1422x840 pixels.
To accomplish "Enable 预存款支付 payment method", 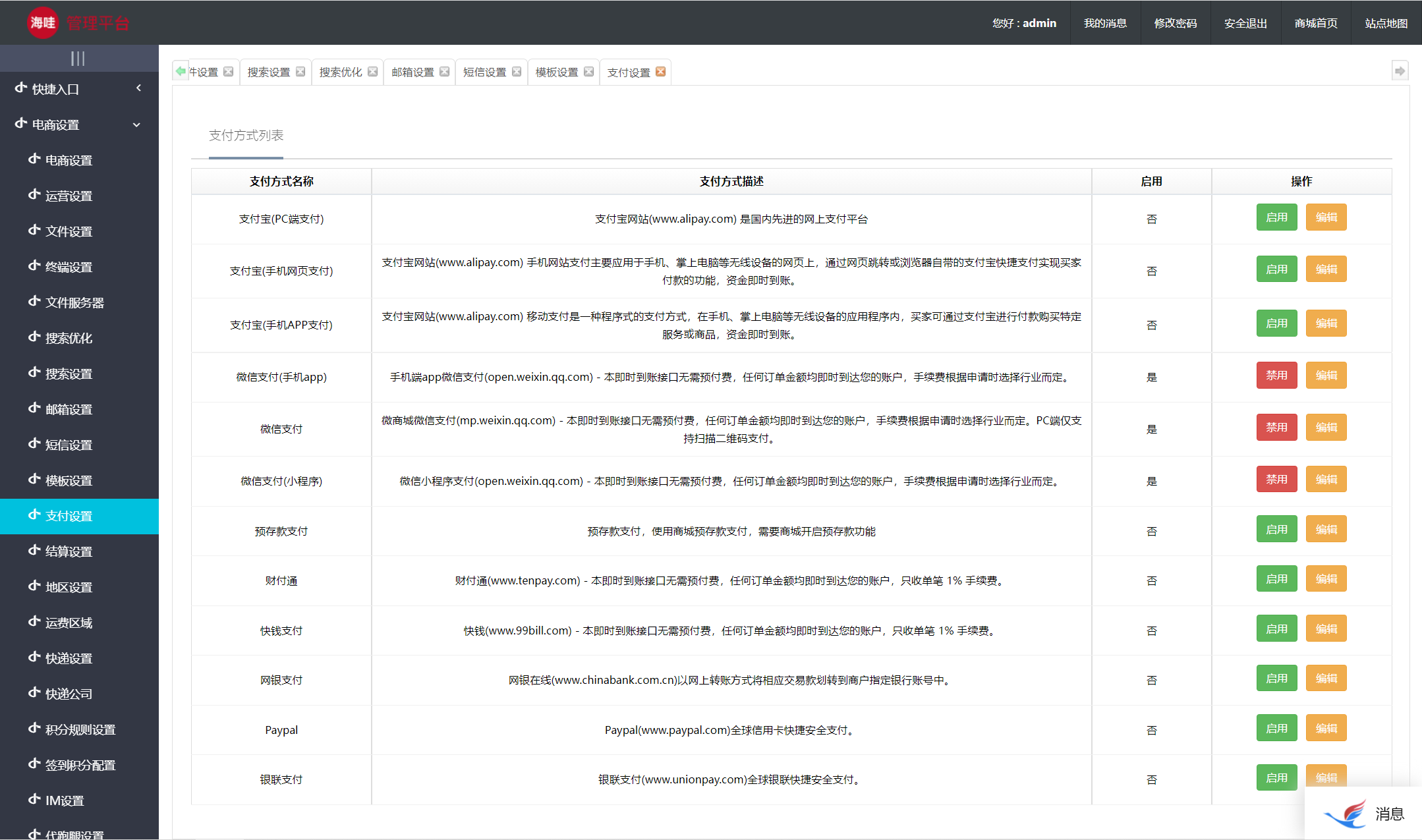I will point(1276,530).
